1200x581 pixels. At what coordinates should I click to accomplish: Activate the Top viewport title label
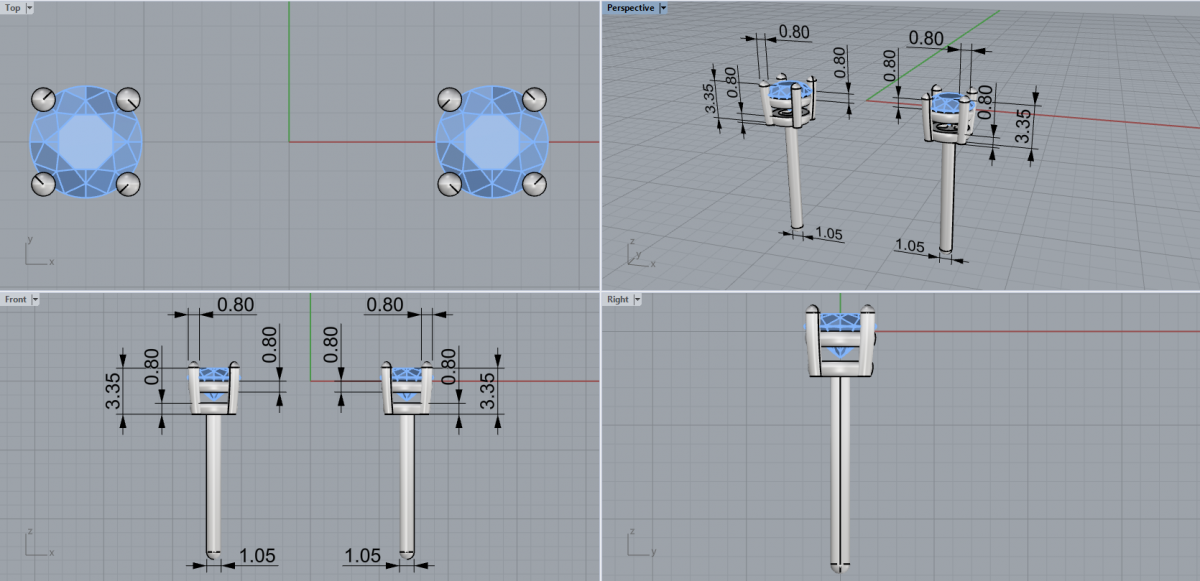pos(12,8)
